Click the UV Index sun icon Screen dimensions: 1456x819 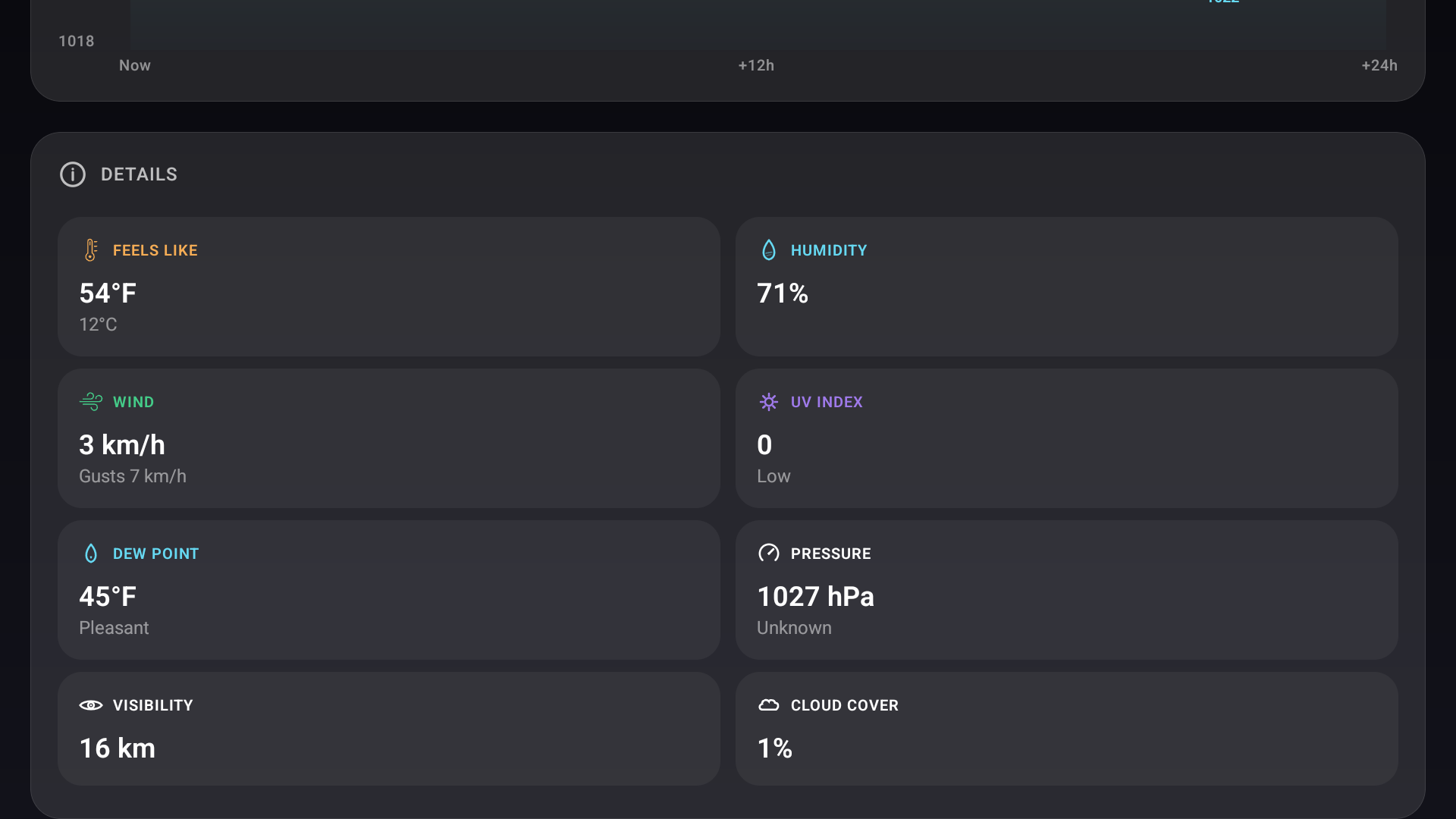[768, 402]
